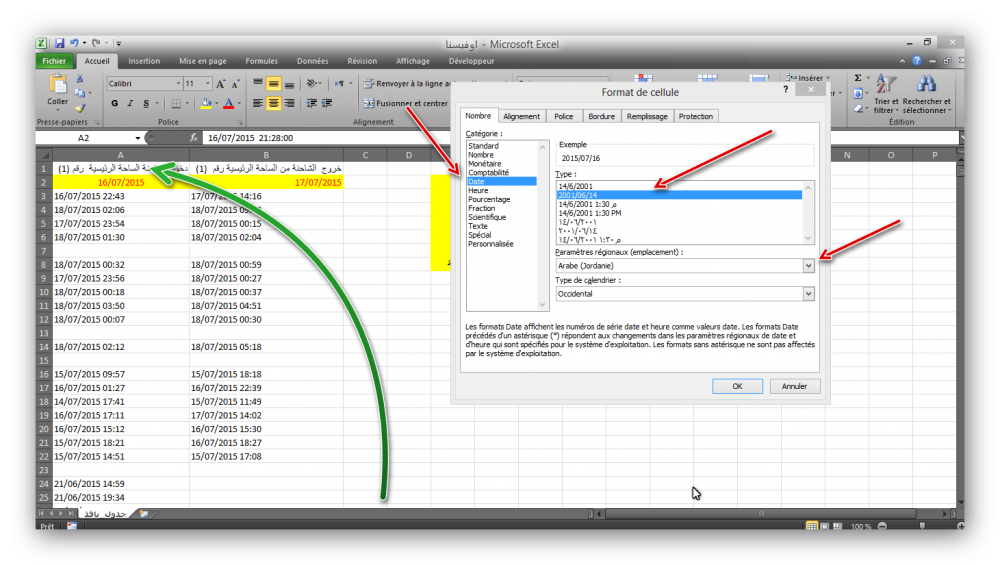Toggle horizontal center alignment
This screenshot has width=1000, height=565.
tap(274, 103)
